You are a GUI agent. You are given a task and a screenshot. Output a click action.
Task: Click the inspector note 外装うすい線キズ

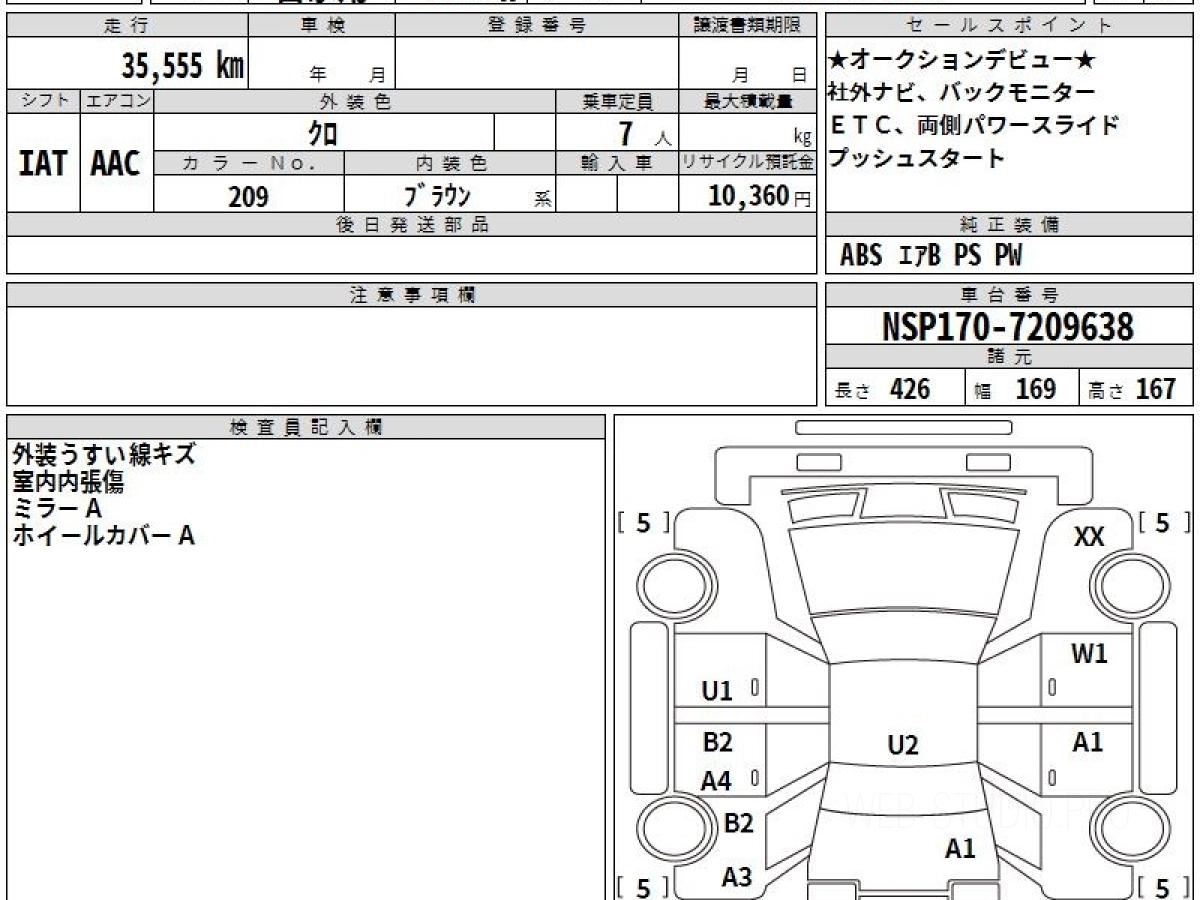(104, 455)
